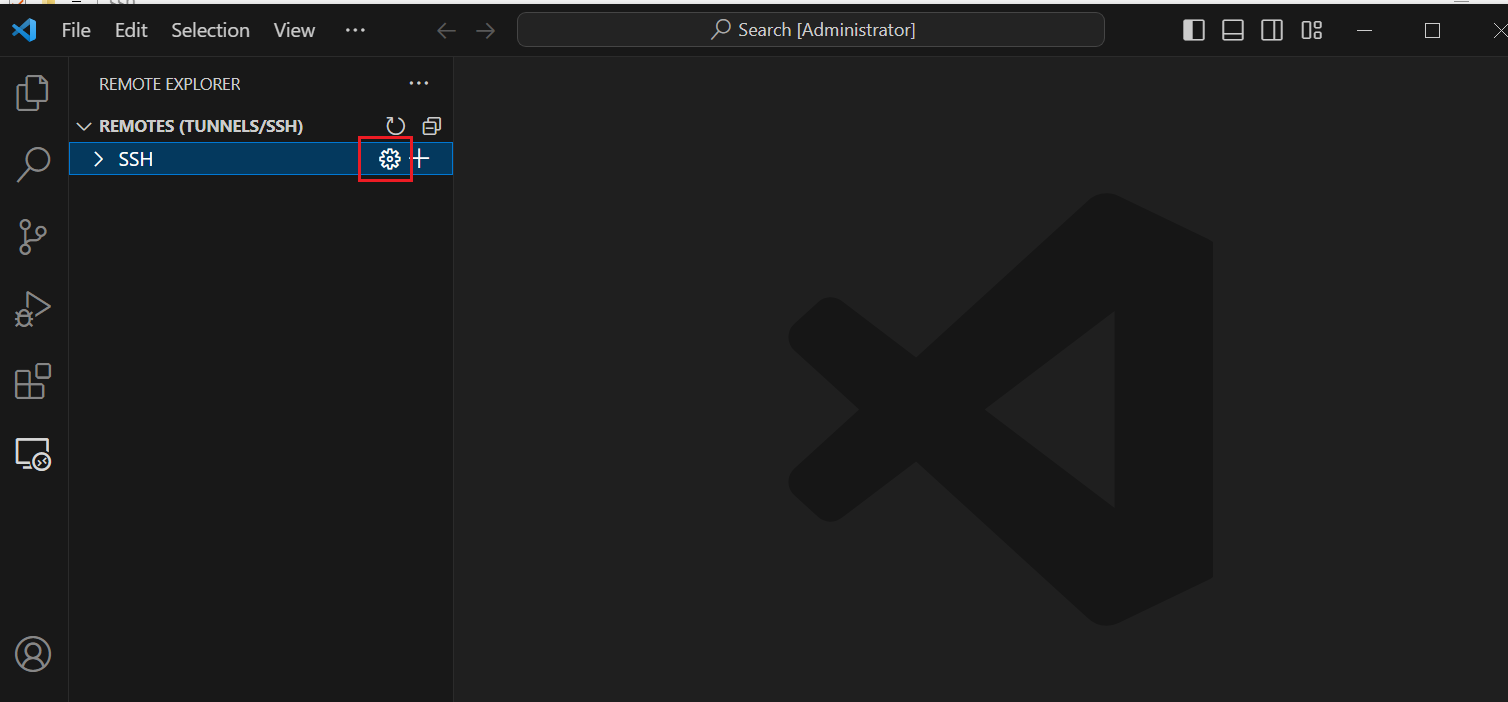Show more menu bar items ellipsis

(355, 30)
